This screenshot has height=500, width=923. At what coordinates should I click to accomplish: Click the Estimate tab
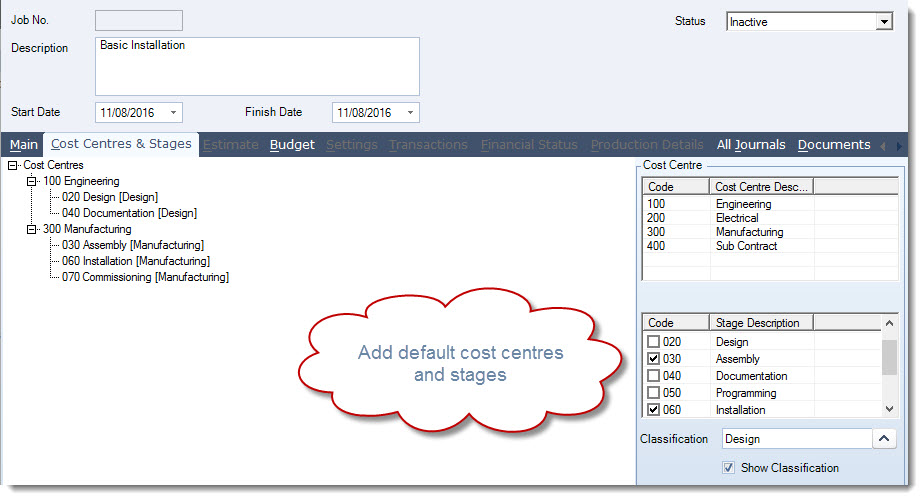(x=231, y=145)
